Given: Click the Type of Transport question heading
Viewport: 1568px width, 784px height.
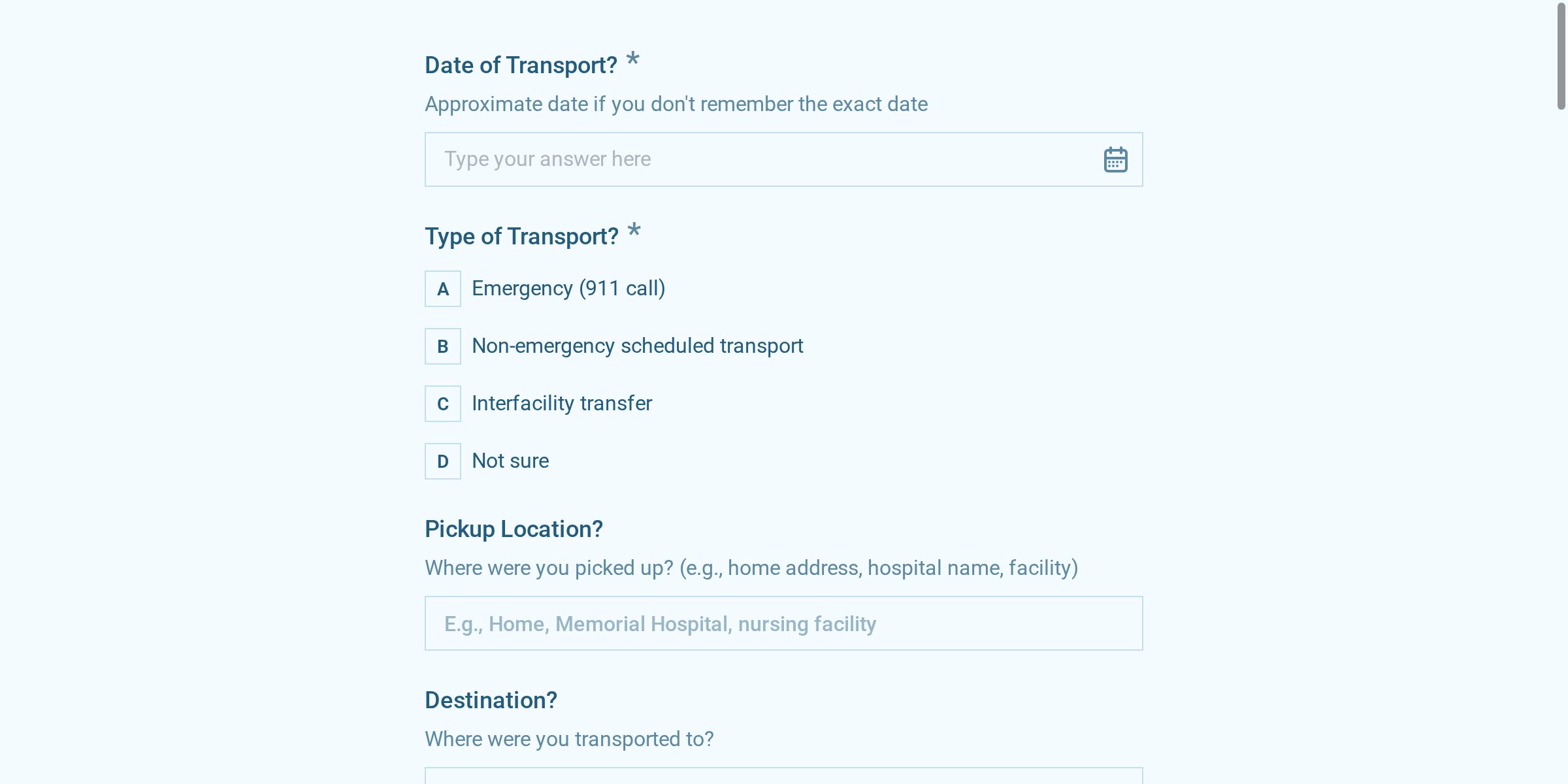Looking at the screenshot, I should click(x=521, y=237).
